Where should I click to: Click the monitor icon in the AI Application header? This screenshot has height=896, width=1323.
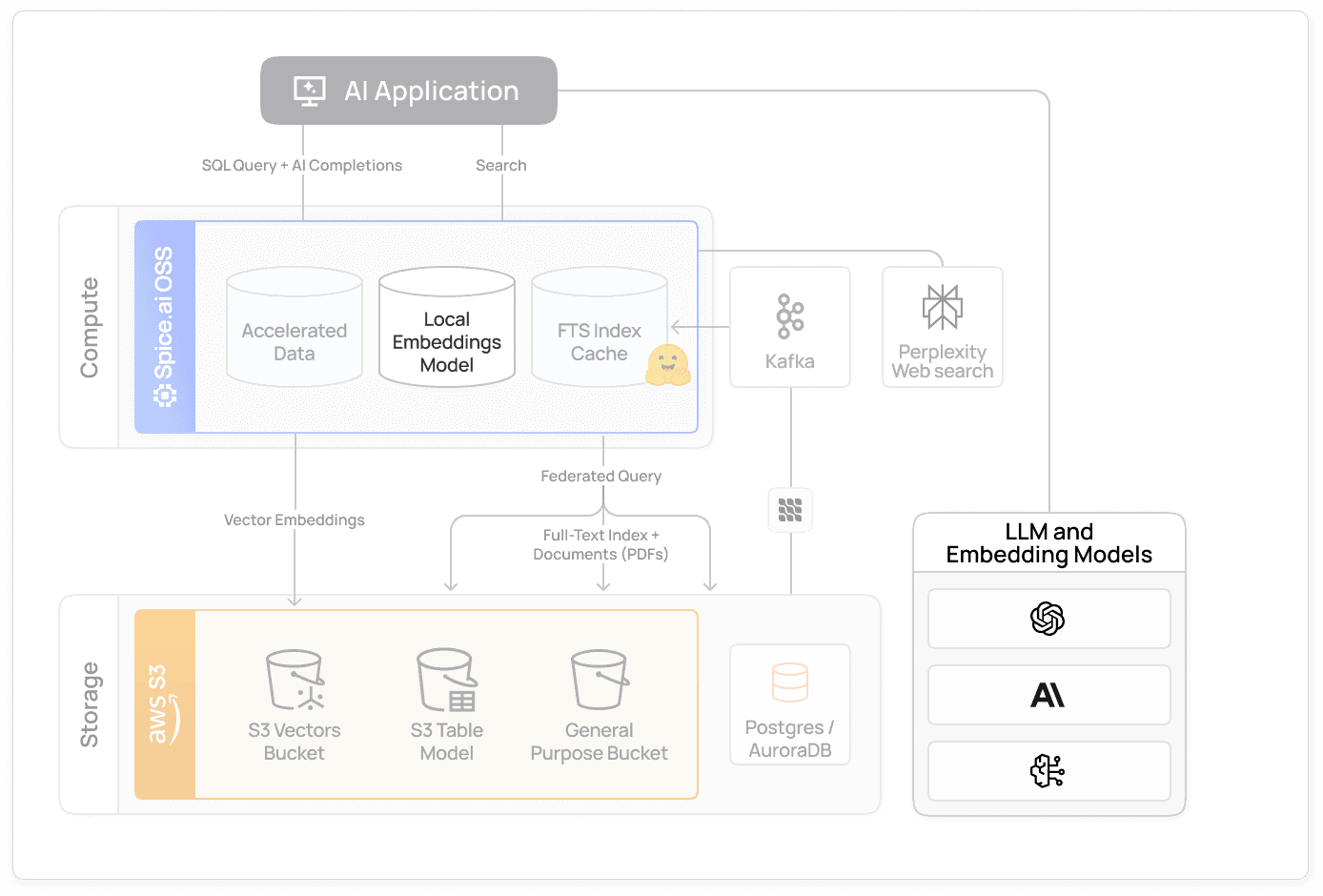(308, 91)
